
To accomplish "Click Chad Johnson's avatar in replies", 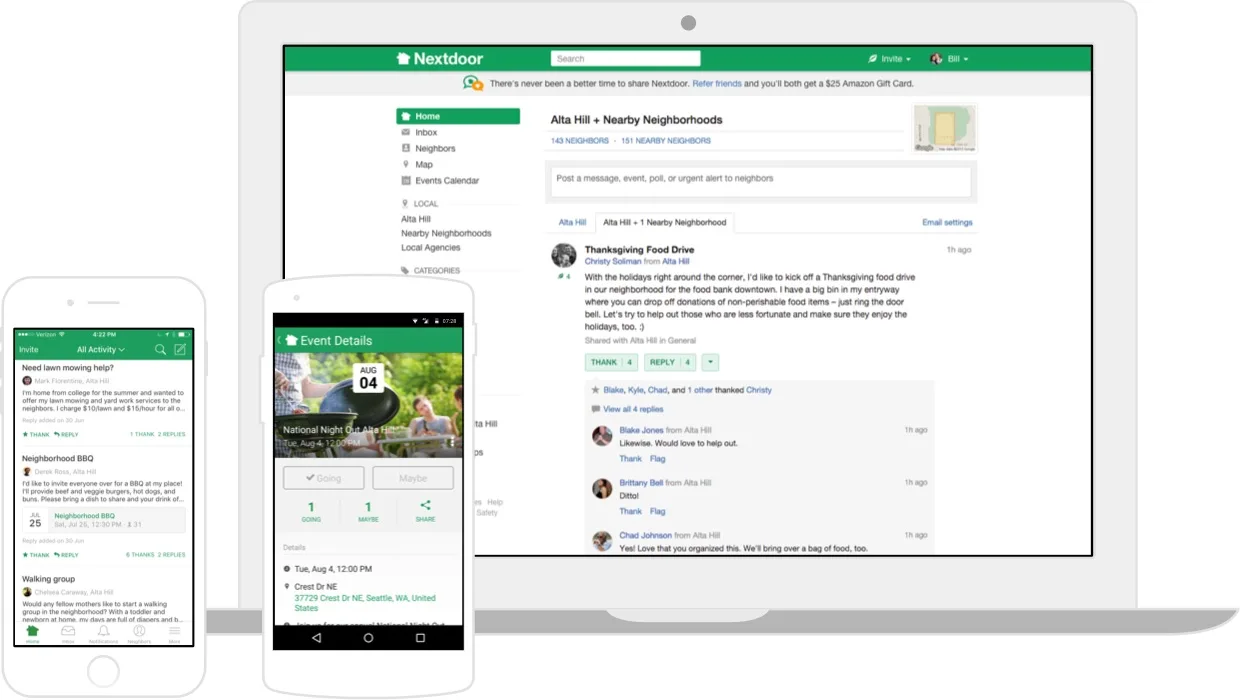I will coord(602,541).
